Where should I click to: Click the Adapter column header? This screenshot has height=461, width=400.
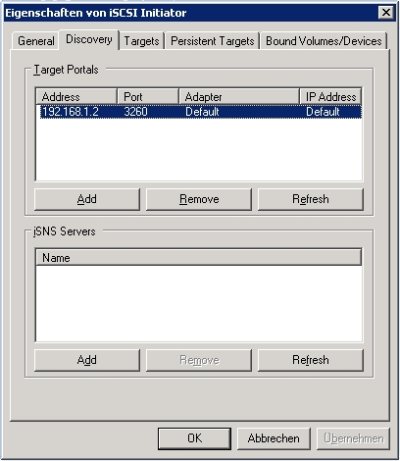point(239,97)
